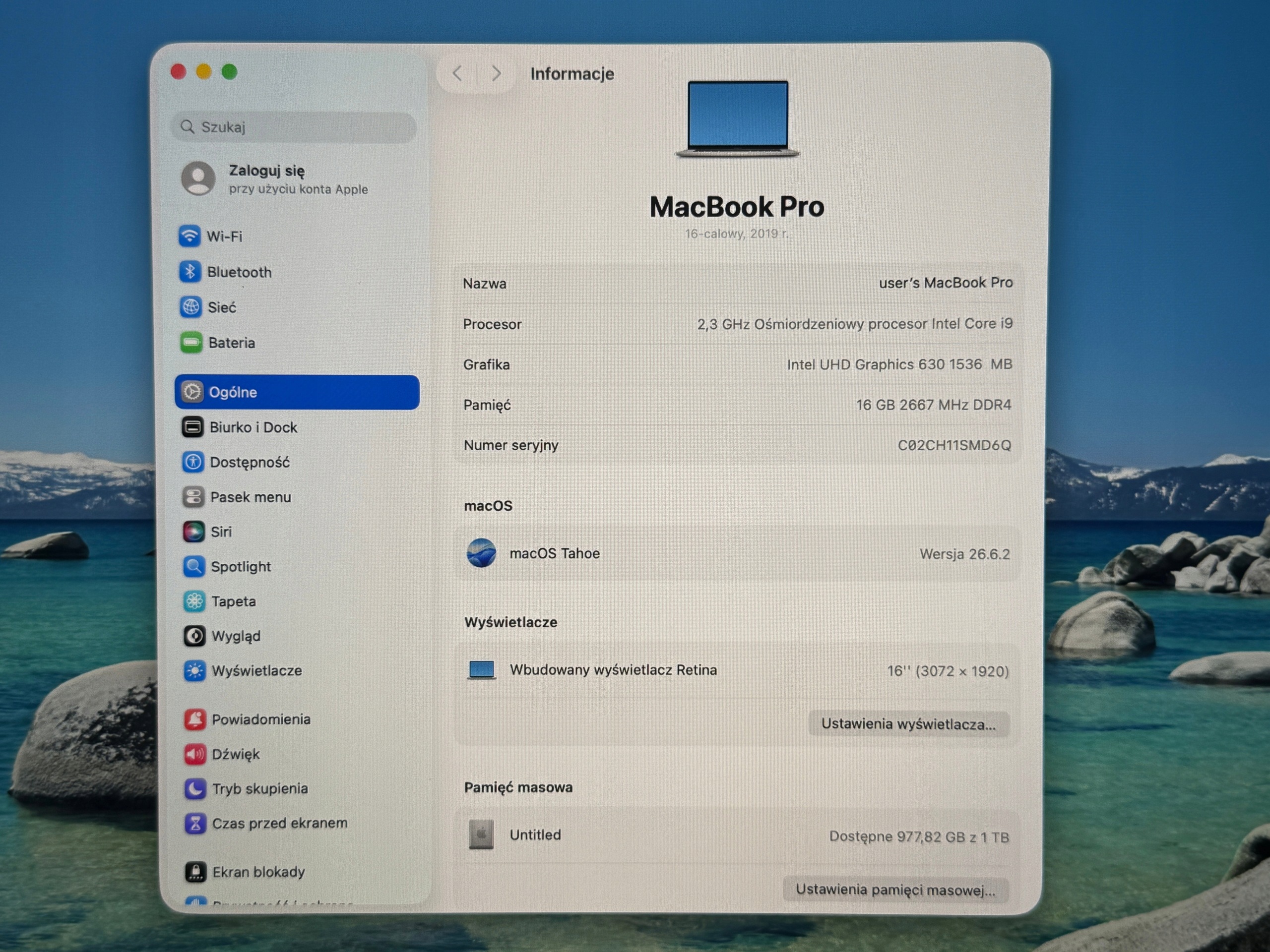Minimize the window with the yellow button
This screenshot has width=1270, height=952.
[204, 72]
